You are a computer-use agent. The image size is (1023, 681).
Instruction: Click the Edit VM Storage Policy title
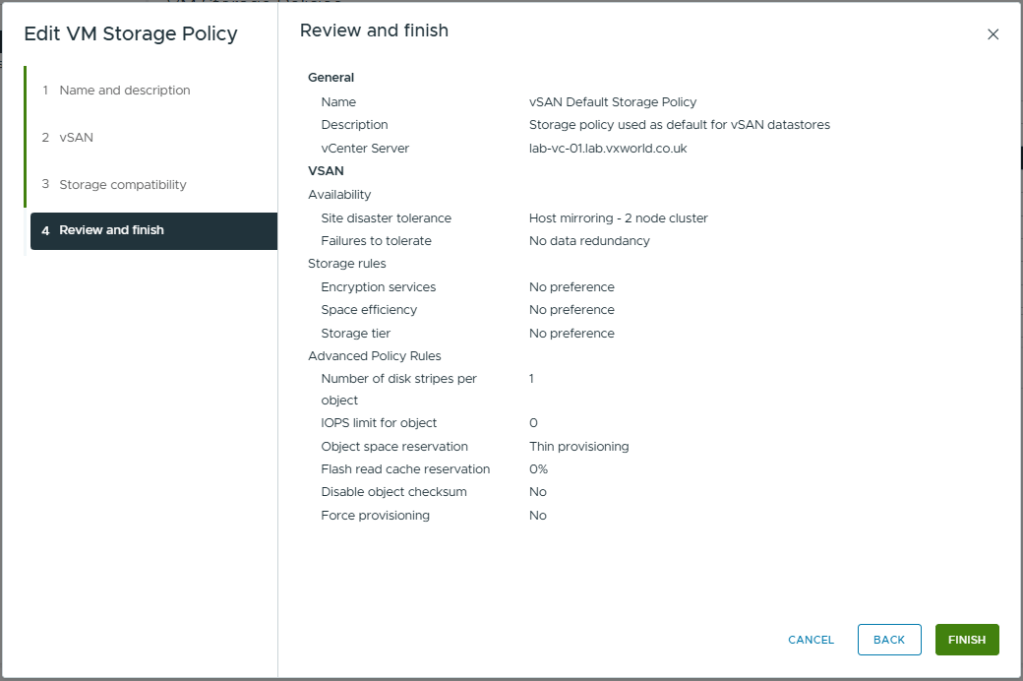tap(130, 34)
